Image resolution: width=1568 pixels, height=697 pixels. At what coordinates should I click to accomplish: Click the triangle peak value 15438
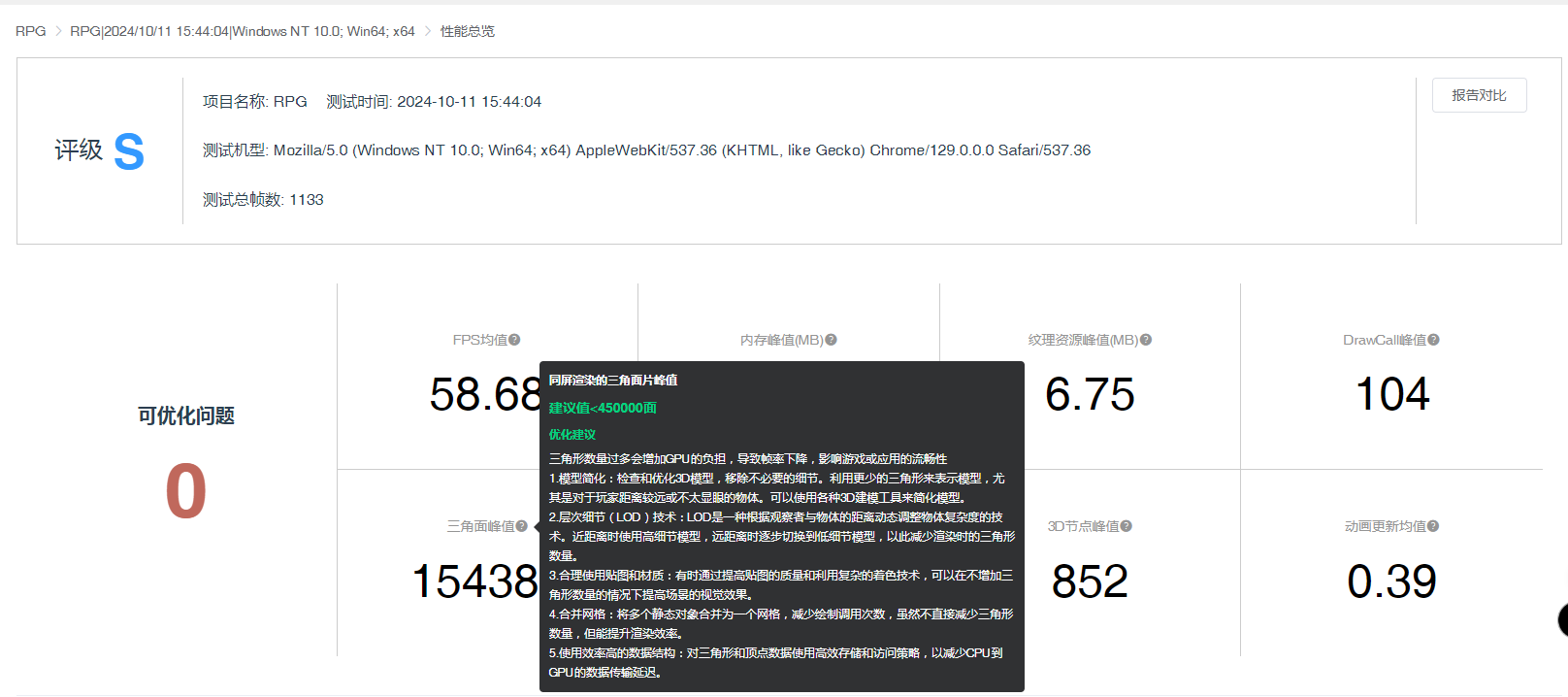pyautogui.click(x=474, y=581)
